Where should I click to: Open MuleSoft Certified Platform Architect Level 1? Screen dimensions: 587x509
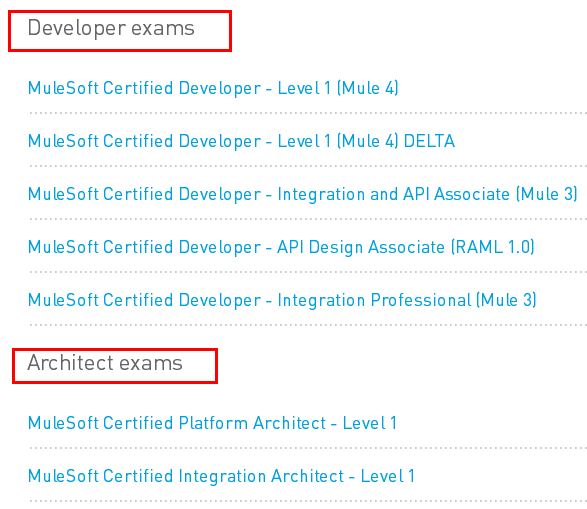(x=212, y=423)
